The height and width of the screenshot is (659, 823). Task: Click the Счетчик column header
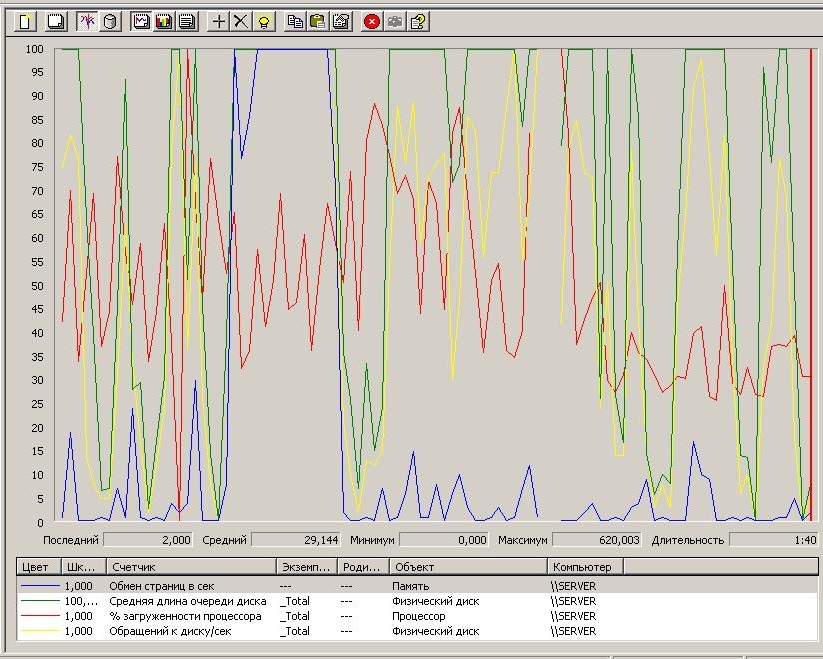190,566
